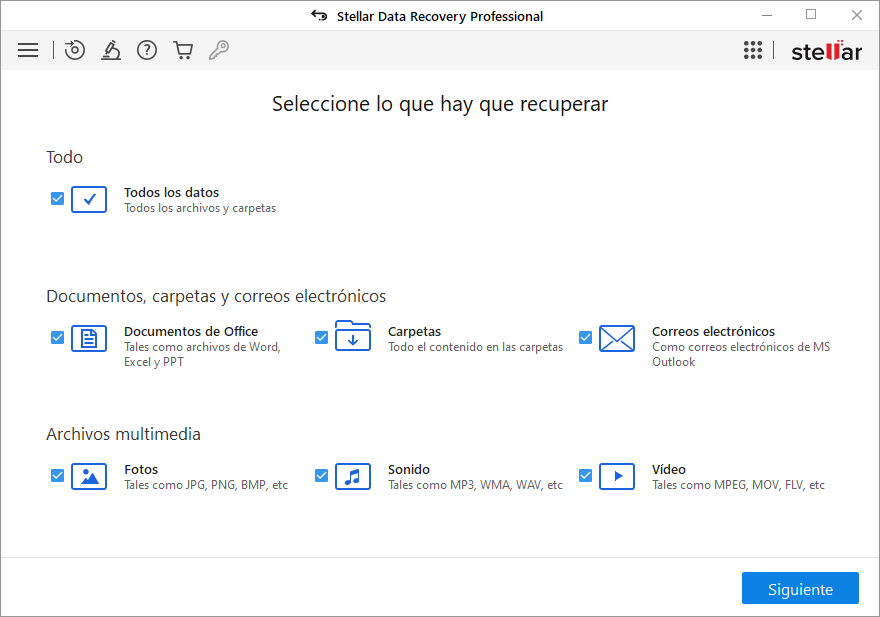The width and height of the screenshot is (880, 617).
Task: Click the Stellar logo
Action: coord(826,51)
